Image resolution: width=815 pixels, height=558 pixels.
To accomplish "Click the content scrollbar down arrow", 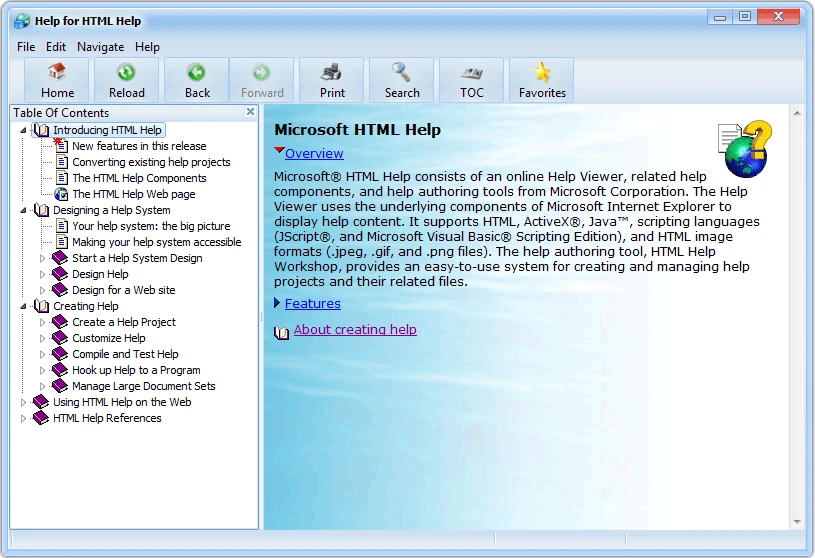I will coord(797,521).
